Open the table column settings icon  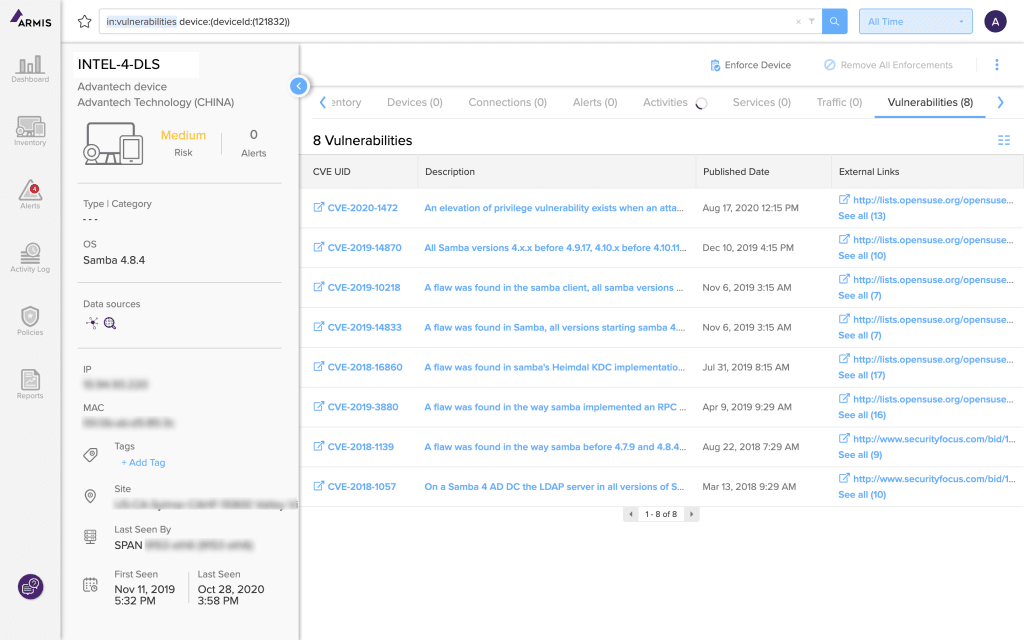(x=1004, y=140)
